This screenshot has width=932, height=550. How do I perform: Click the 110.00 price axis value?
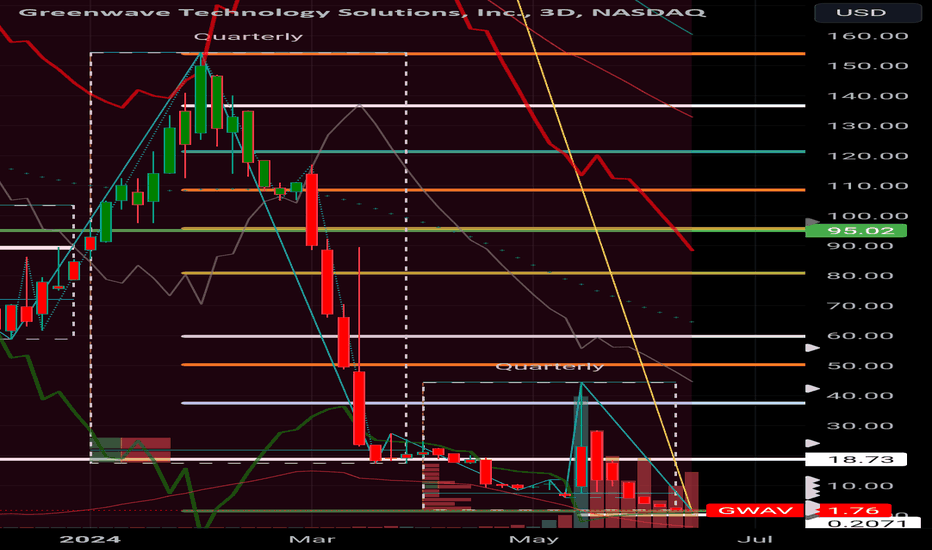coord(868,186)
